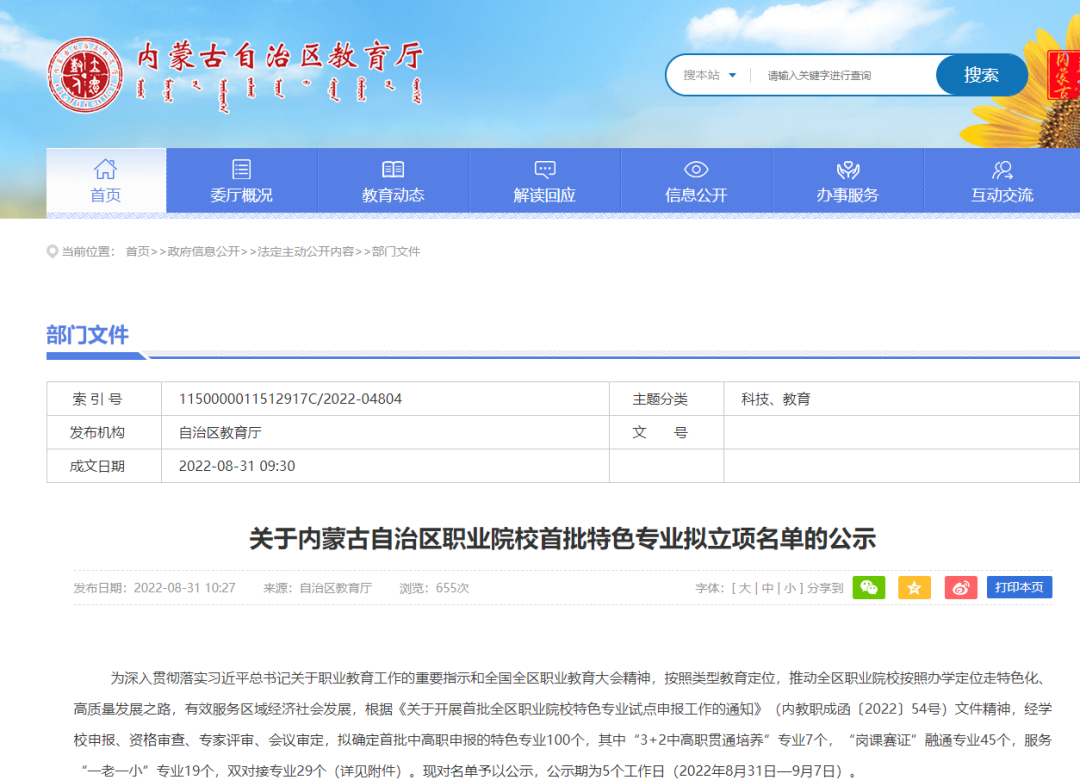Screen dimensions: 1080x780
Task: Open 法定主动公开内容 breadcrumb link
Action: coord(306,252)
